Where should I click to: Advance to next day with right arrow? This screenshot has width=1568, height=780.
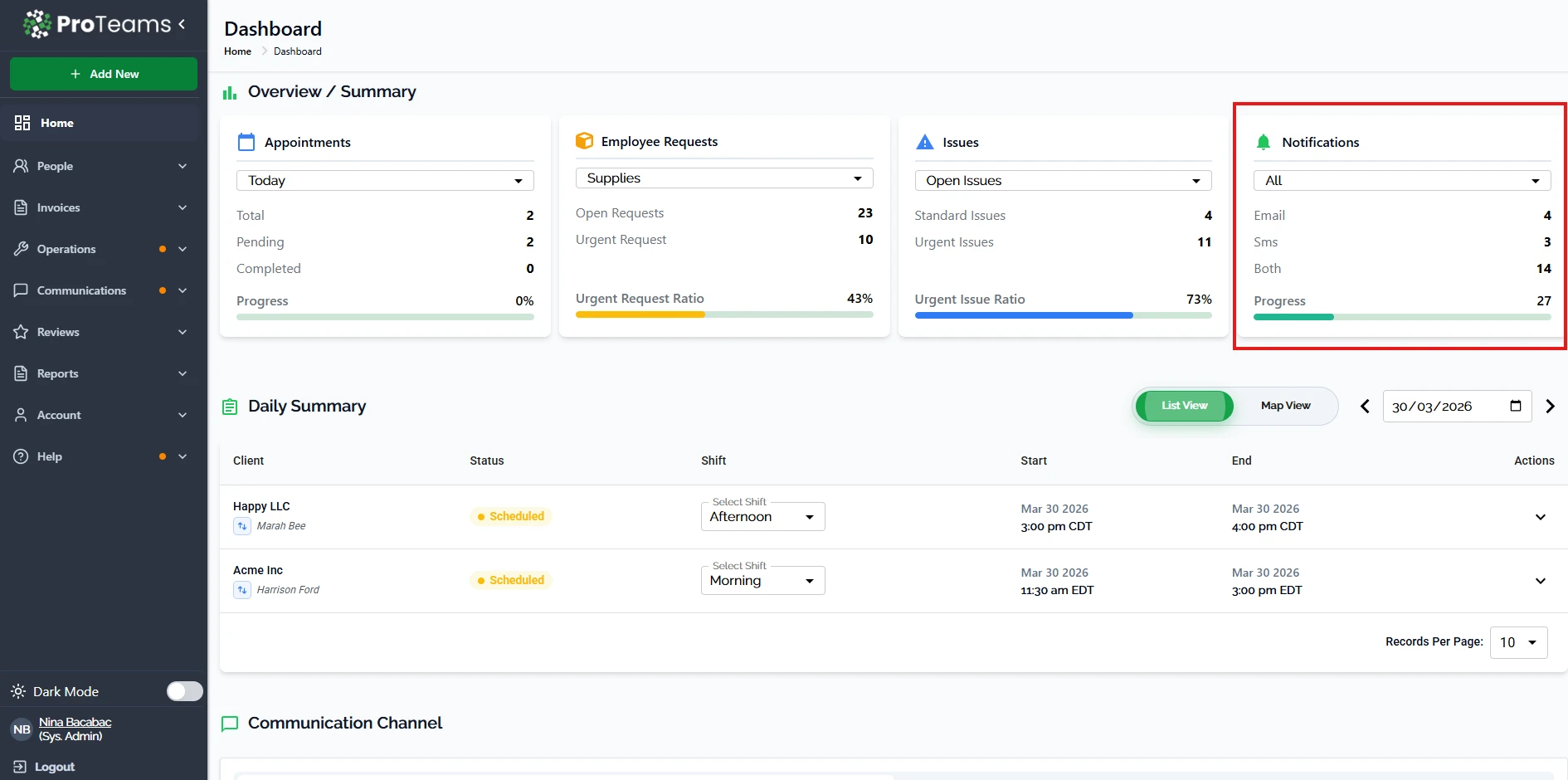1550,407
